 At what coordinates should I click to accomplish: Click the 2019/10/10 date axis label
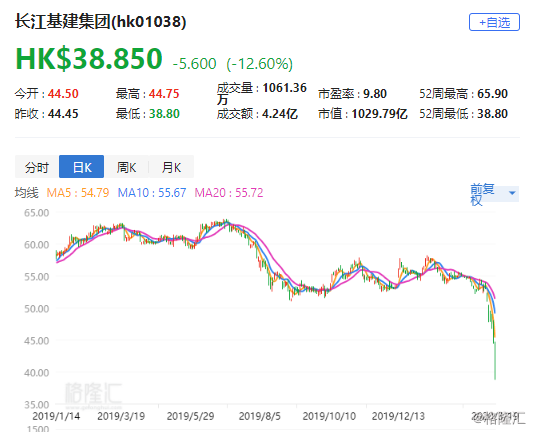tap(329, 416)
